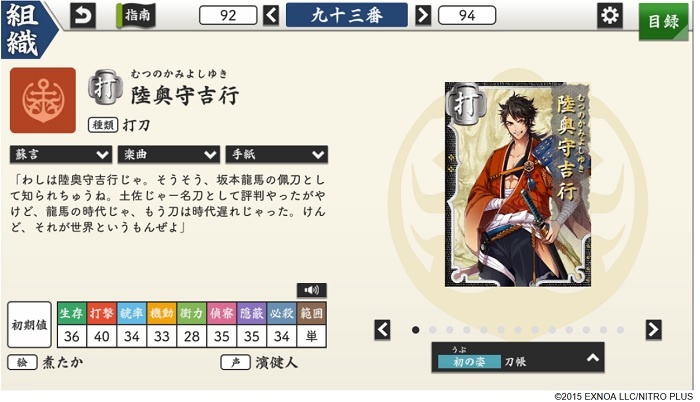Click the character card illustration

point(518,184)
